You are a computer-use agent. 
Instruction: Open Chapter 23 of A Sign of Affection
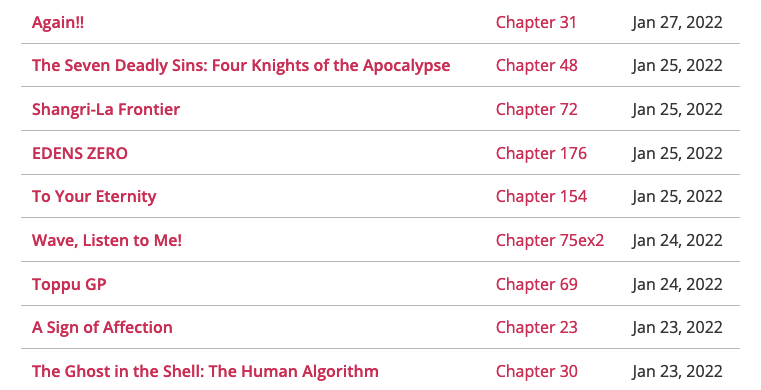(x=536, y=327)
